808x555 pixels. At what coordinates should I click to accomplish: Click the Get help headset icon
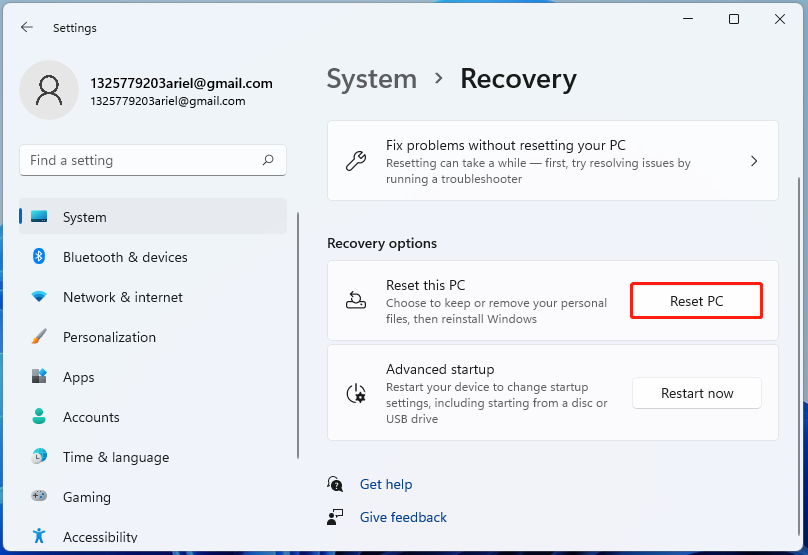pyautogui.click(x=335, y=484)
